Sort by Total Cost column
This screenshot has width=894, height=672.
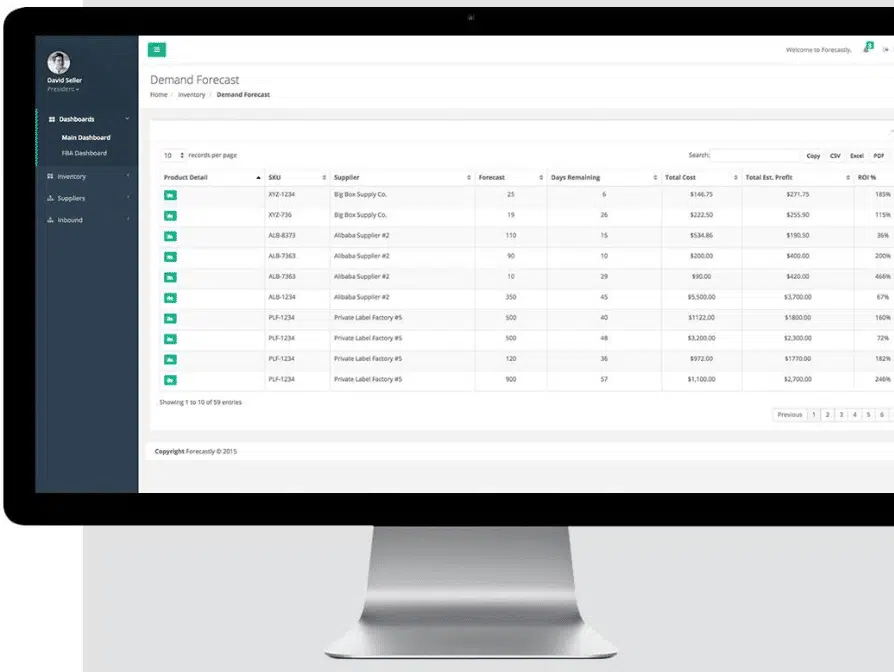701,177
